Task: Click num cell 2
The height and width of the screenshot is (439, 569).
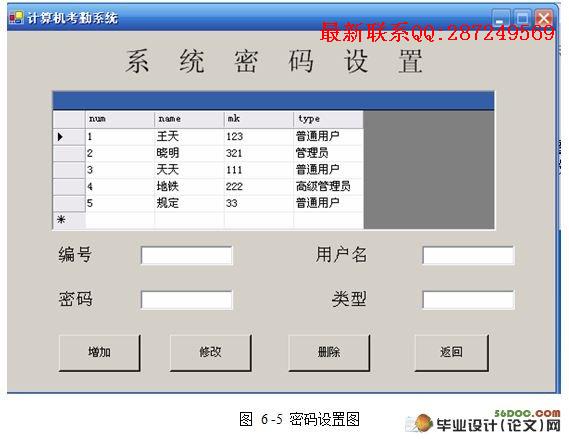Action: [120, 153]
